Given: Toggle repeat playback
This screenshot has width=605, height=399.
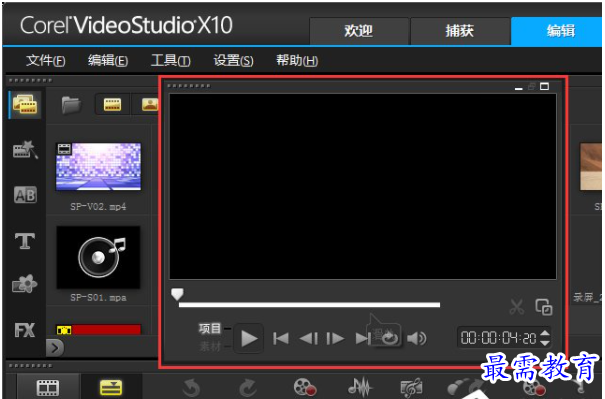Looking at the screenshot, I should [389, 338].
